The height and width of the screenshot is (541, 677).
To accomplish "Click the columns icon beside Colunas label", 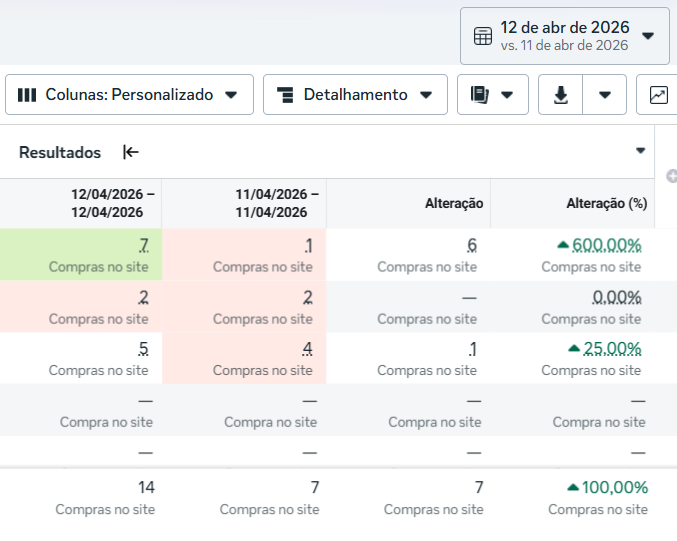I will pyautogui.click(x=27, y=95).
